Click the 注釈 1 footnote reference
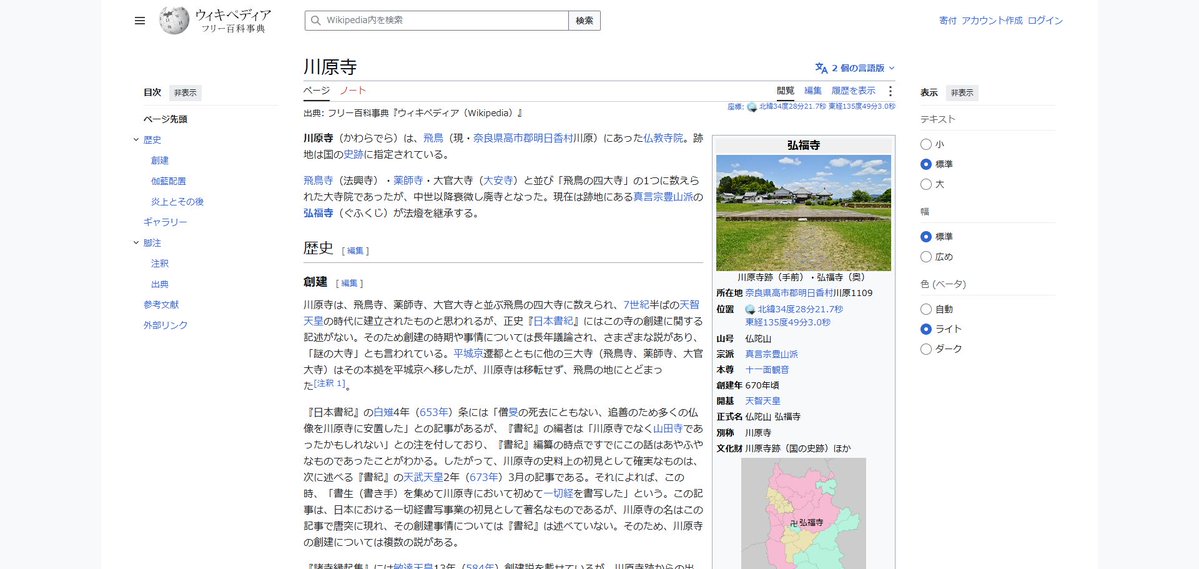Screen dimensions: 1199x569 pos(330,382)
